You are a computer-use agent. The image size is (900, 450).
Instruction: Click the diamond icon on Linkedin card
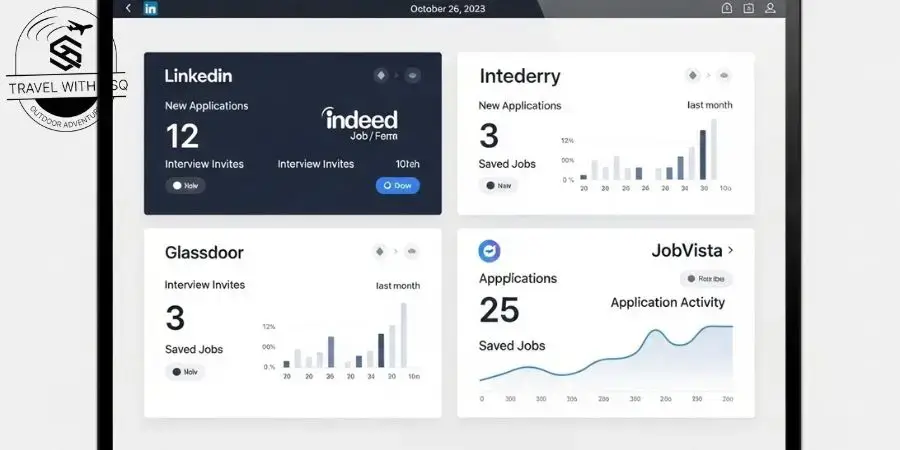click(x=381, y=75)
